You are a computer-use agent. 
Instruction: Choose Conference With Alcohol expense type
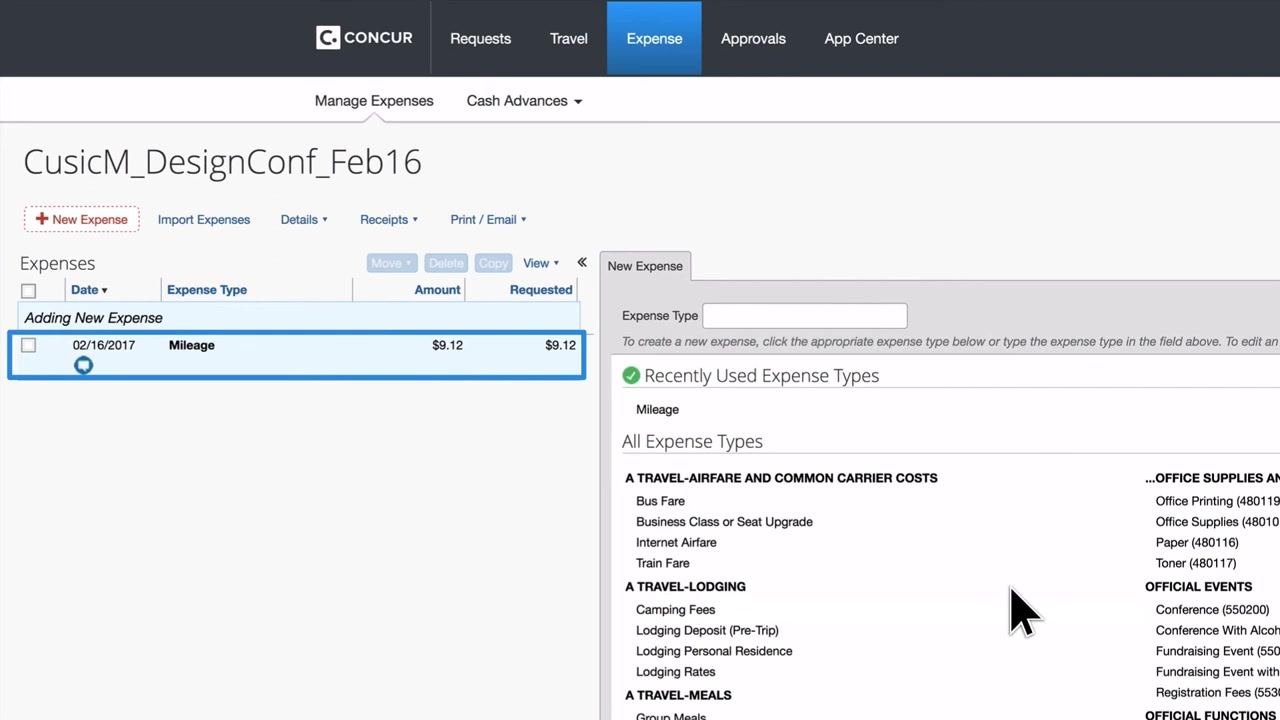[1217, 630]
